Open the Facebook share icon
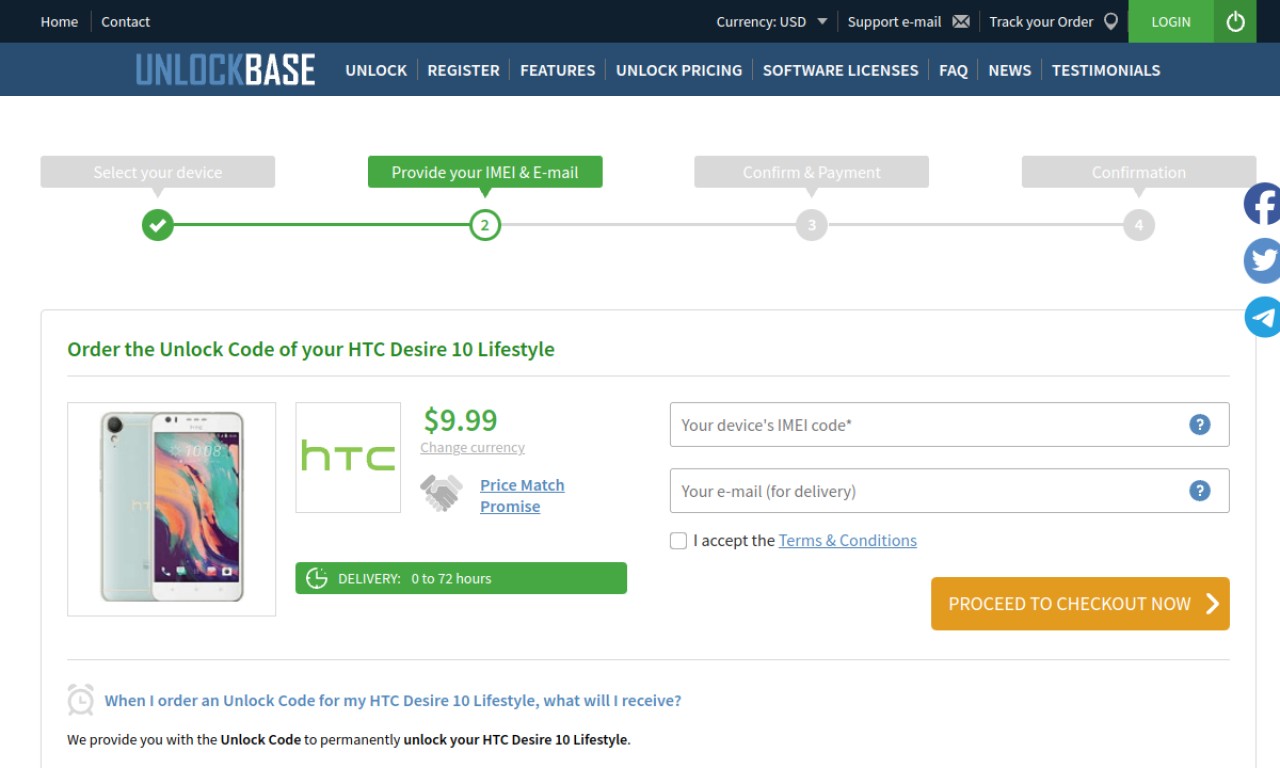Image resolution: width=1280 pixels, height=768 pixels. click(x=1262, y=204)
